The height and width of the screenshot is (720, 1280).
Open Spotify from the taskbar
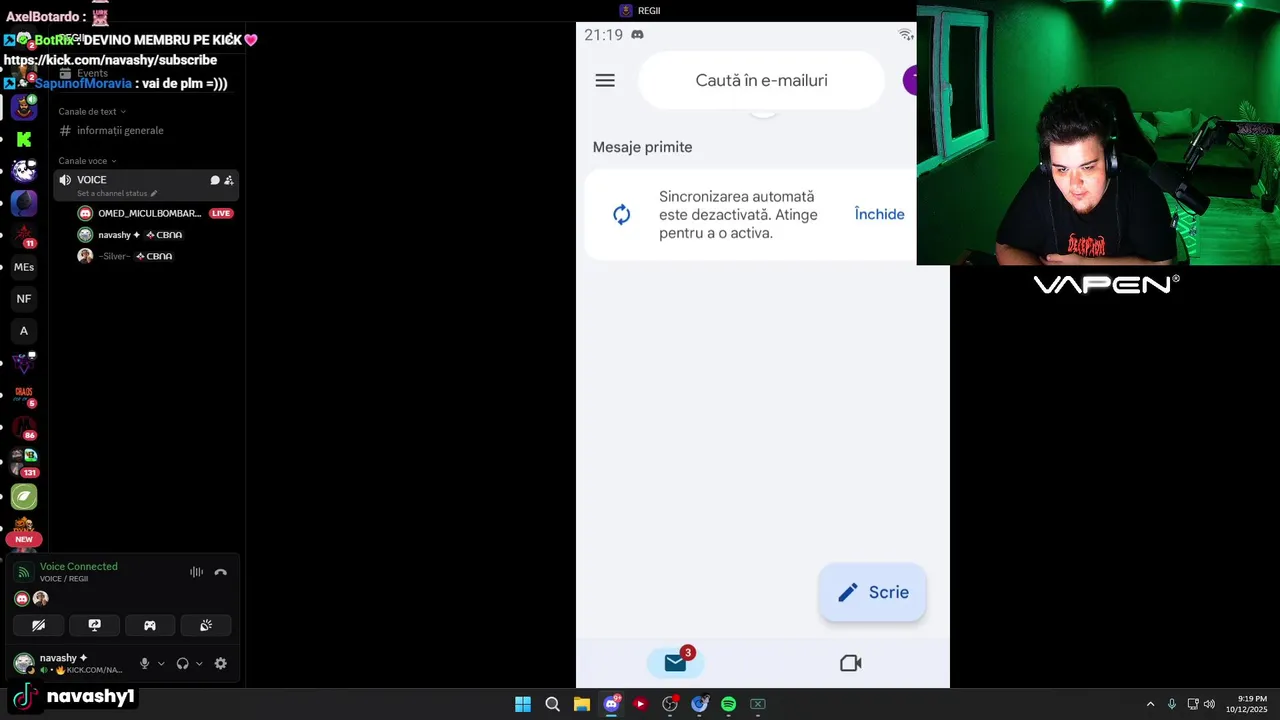(729, 704)
